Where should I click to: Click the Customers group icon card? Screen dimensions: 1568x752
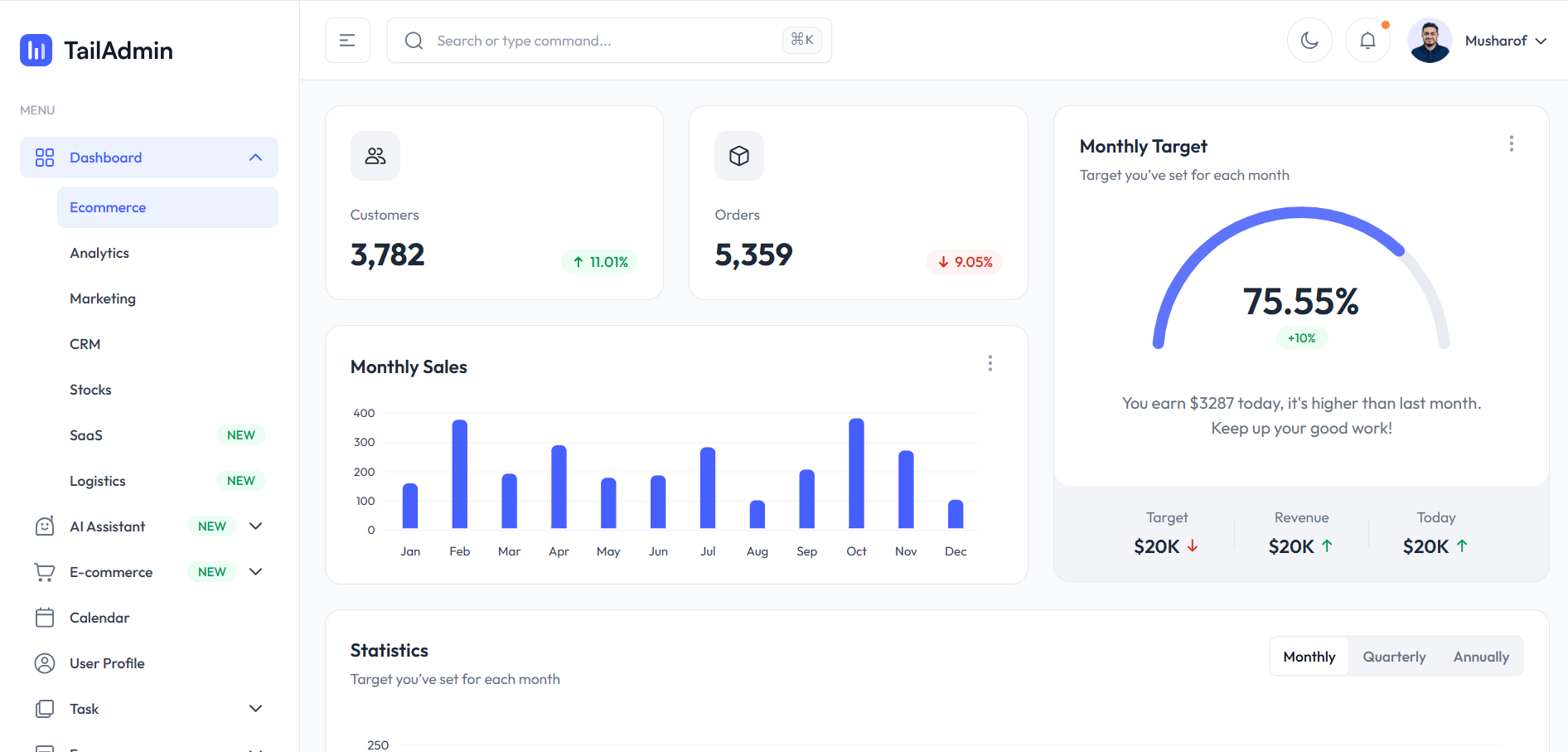[x=375, y=155]
